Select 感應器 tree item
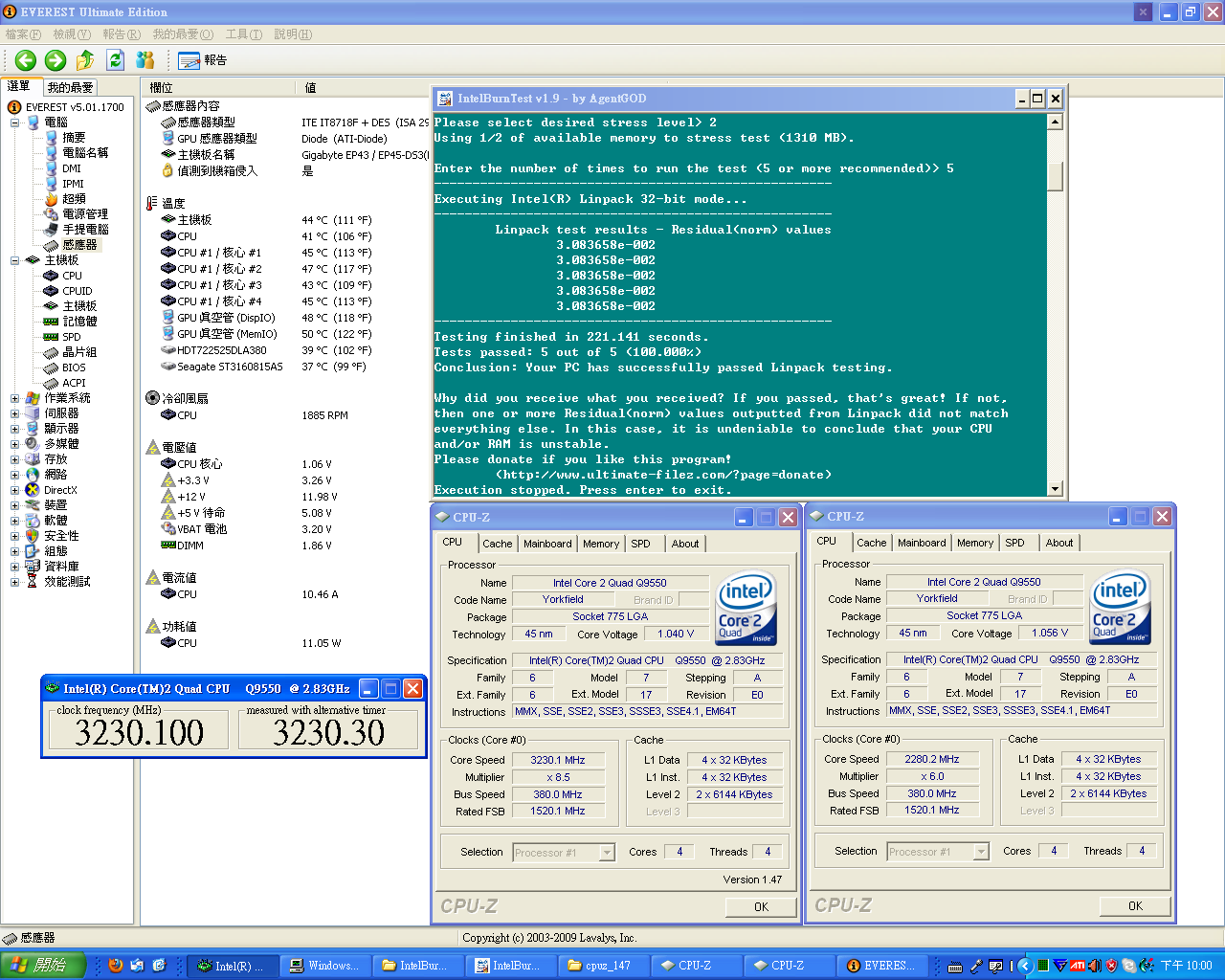This screenshot has width=1225, height=980. [79, 245]
